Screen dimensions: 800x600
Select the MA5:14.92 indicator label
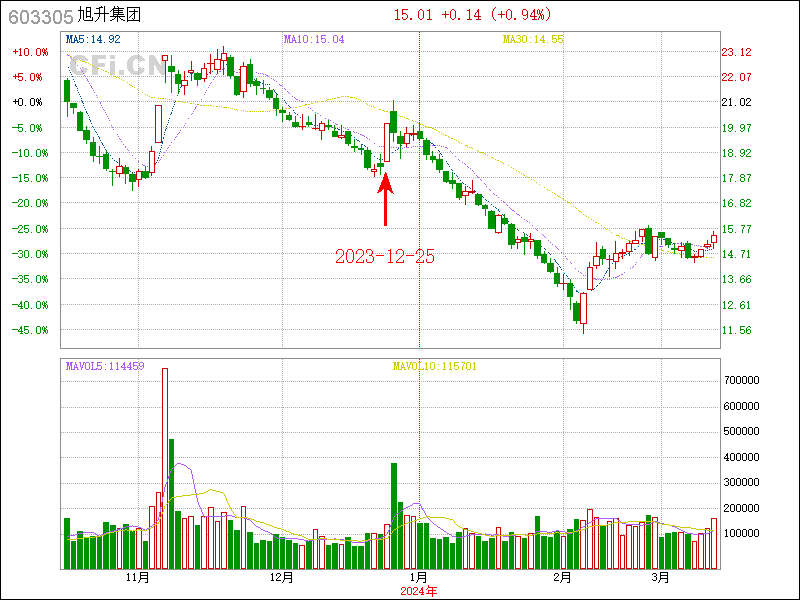pyautogui.click(x=93, y=39)
